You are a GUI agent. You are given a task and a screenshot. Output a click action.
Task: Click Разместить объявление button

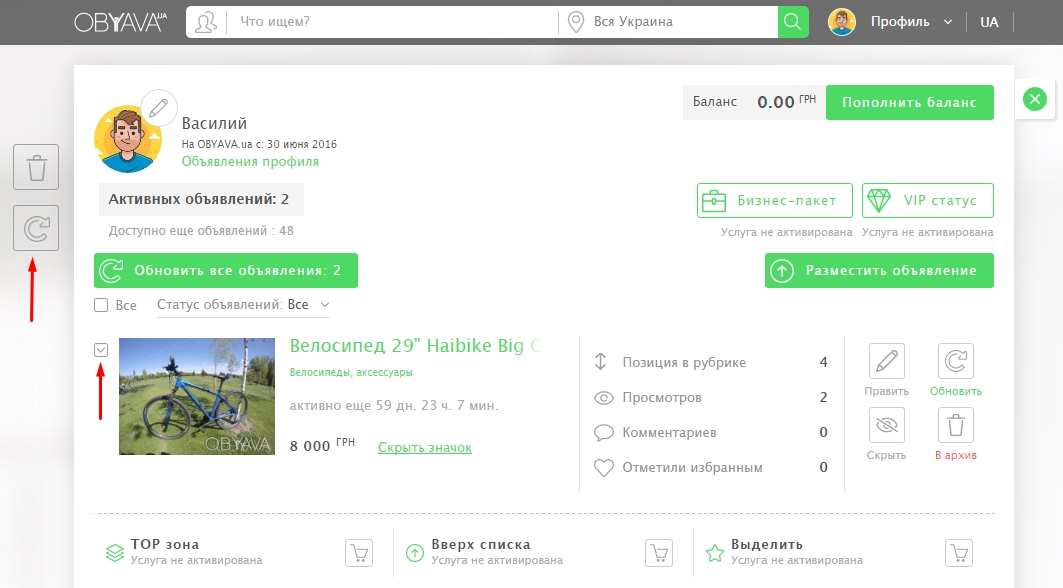[x=879, y=270]
